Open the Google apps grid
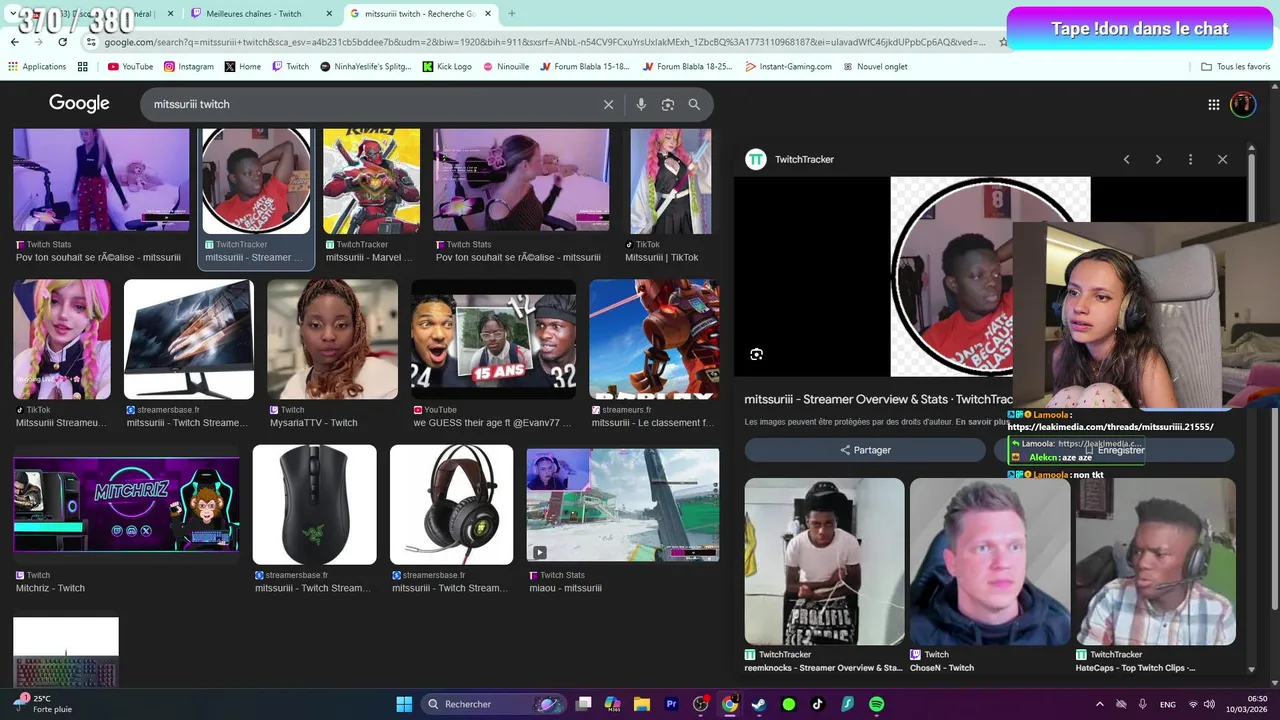Screen dimensions: 1280x720 pos(1213,104)
